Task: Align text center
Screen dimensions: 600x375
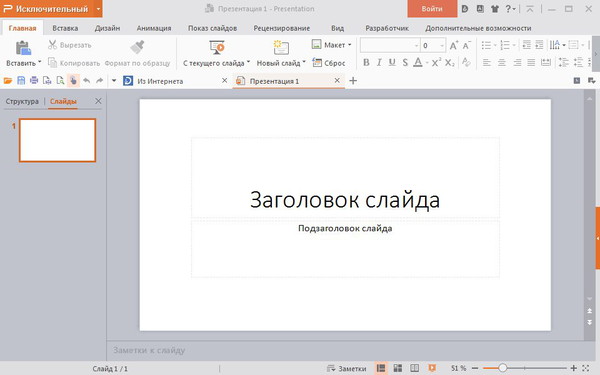Action: [x=502, y=62]
